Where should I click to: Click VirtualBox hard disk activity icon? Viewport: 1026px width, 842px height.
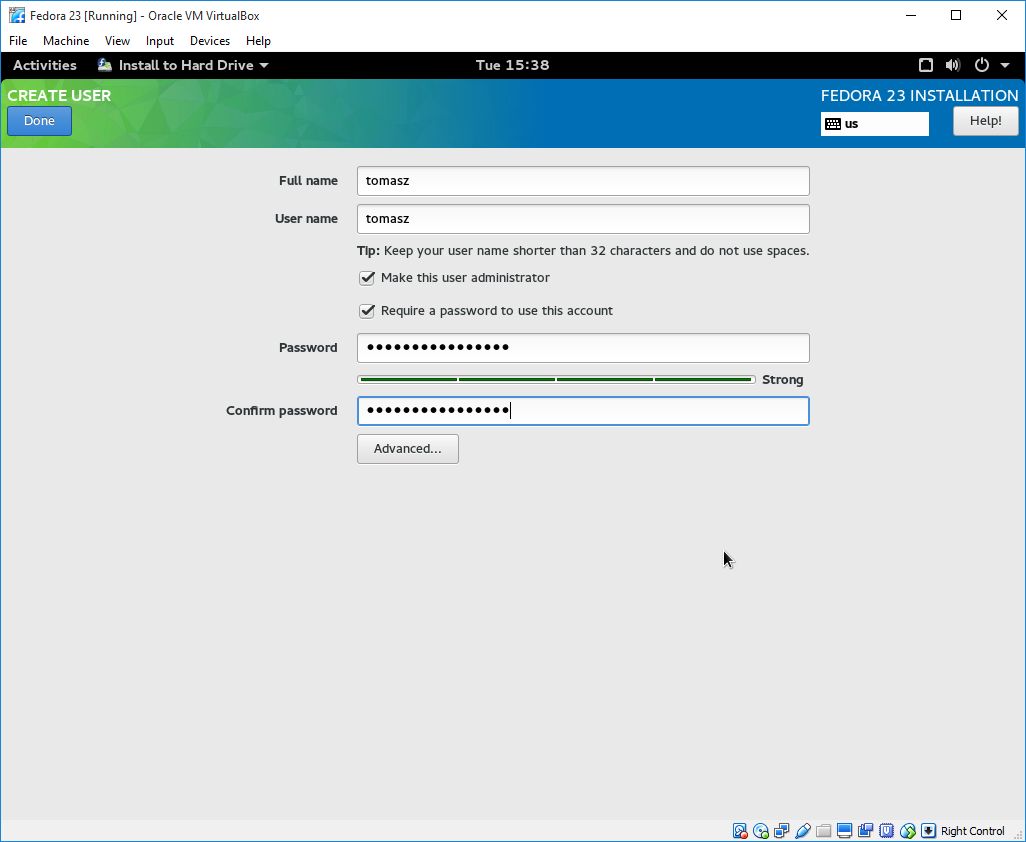(740, 831)
